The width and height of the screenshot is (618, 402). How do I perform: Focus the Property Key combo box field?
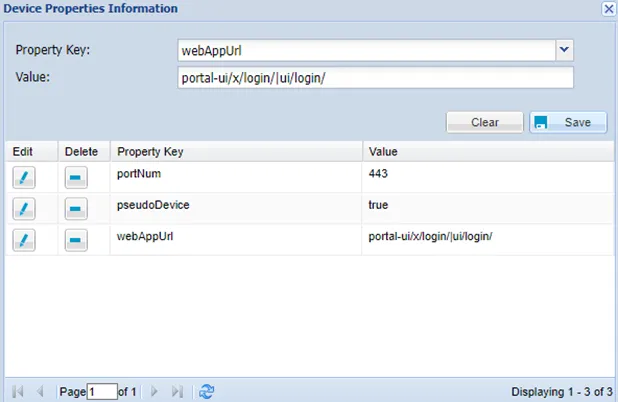tap(367, 50)
